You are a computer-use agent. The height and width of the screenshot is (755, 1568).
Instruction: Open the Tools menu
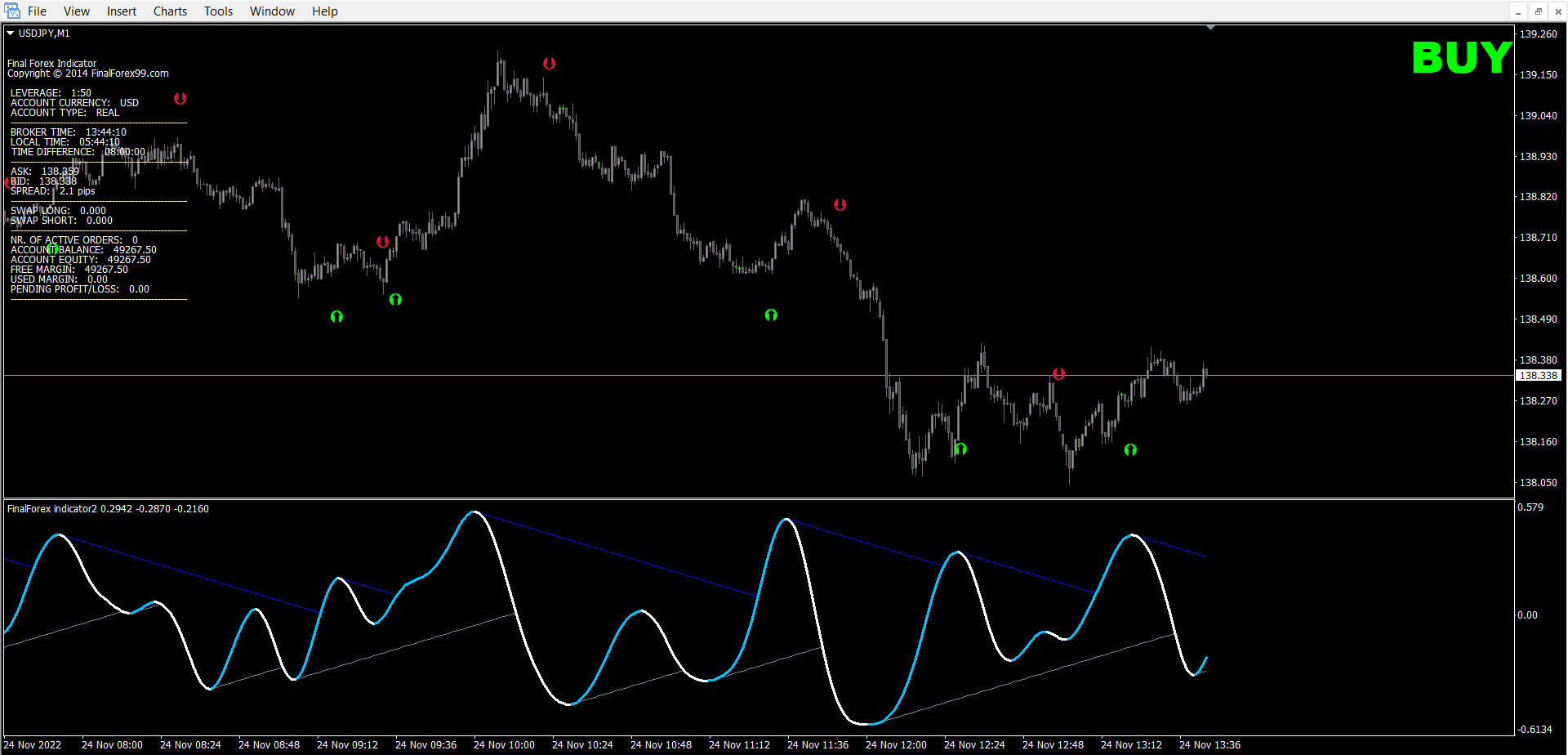click(x=218, y=11)
